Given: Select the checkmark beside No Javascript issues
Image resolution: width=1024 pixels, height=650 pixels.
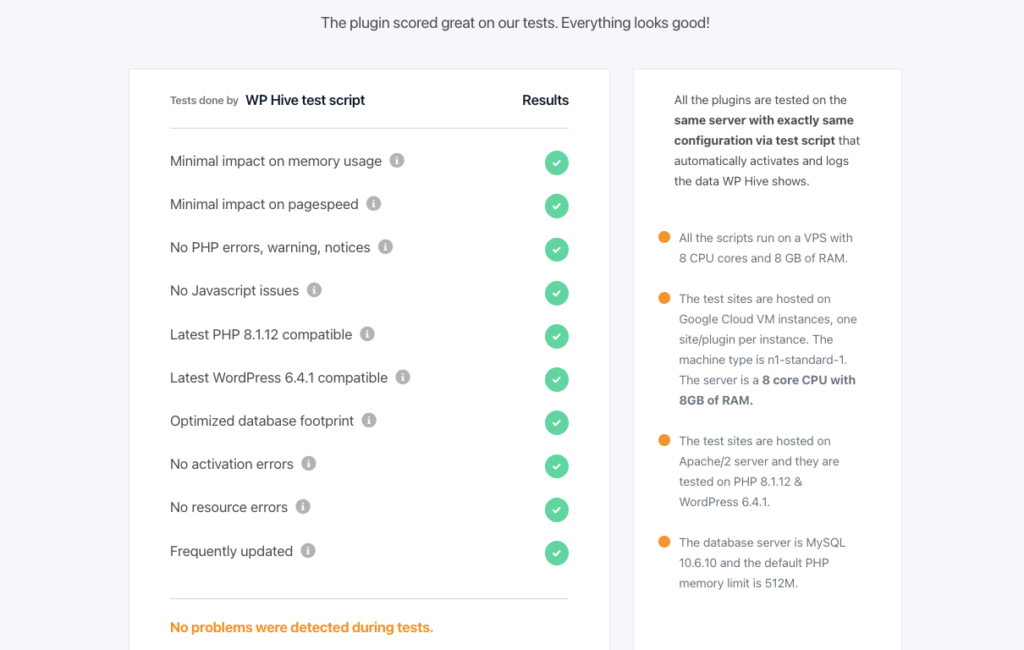Looking at the screenshot, I should [x=557, y=292].
